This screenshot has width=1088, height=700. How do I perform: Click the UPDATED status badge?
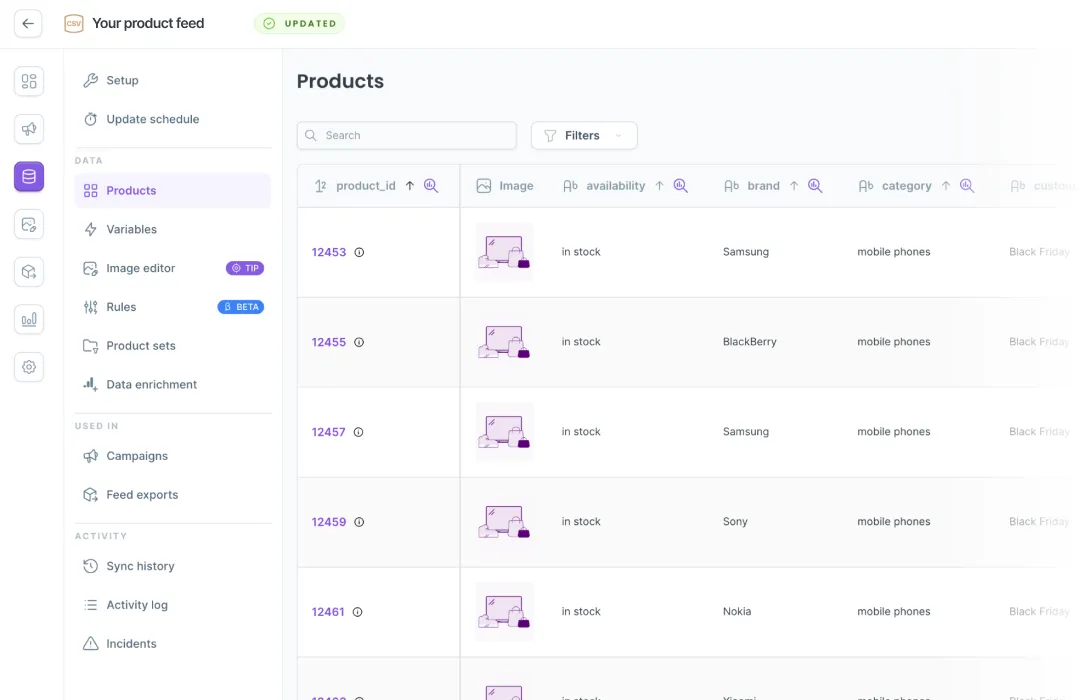[x=300, y=24]
